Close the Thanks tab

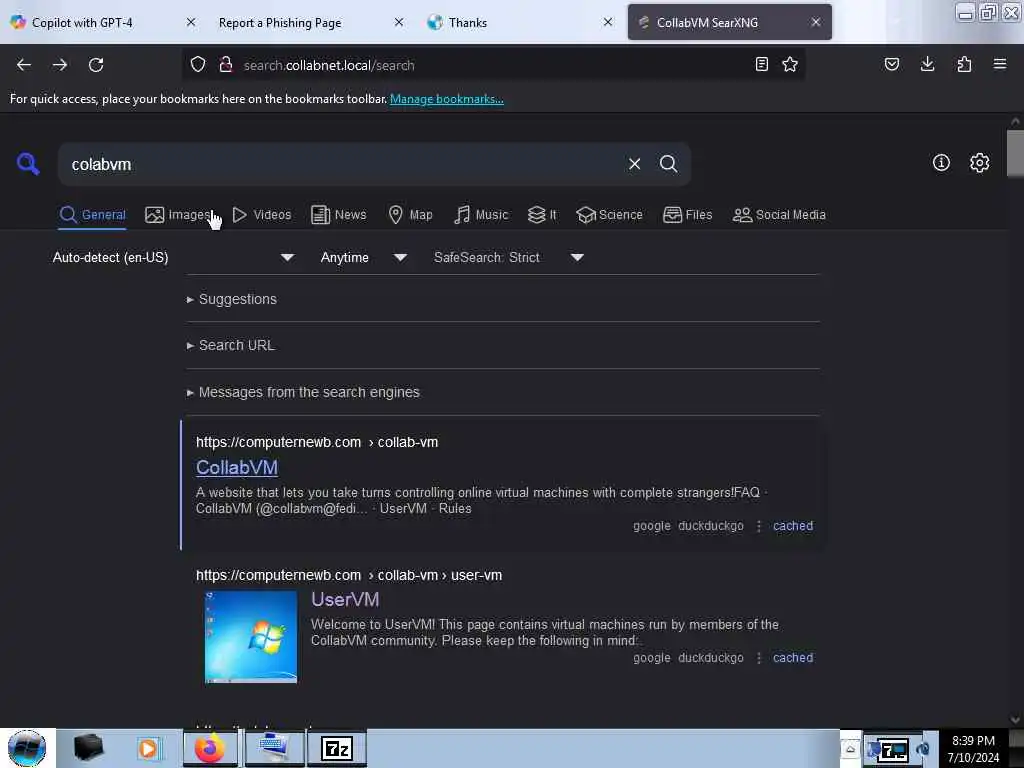[607, 22]
